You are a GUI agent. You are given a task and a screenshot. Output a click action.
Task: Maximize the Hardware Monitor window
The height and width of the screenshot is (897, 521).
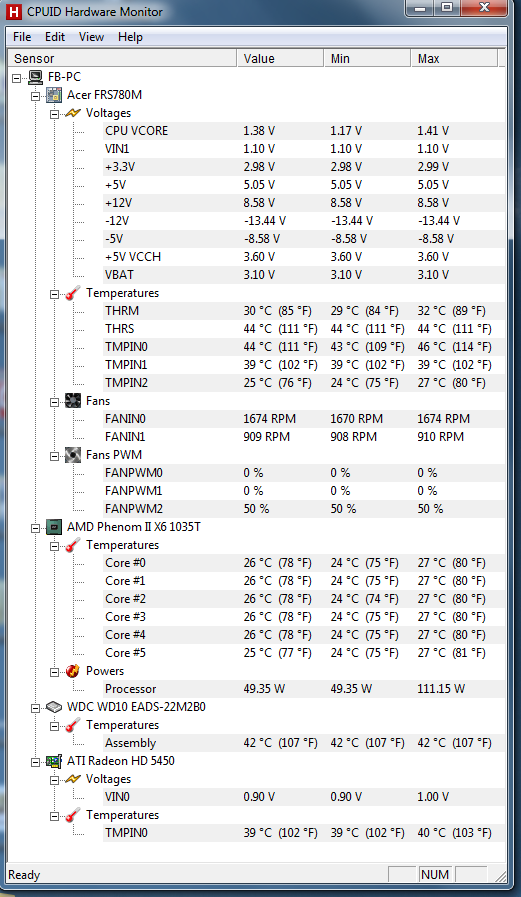(x=447, y=7)
